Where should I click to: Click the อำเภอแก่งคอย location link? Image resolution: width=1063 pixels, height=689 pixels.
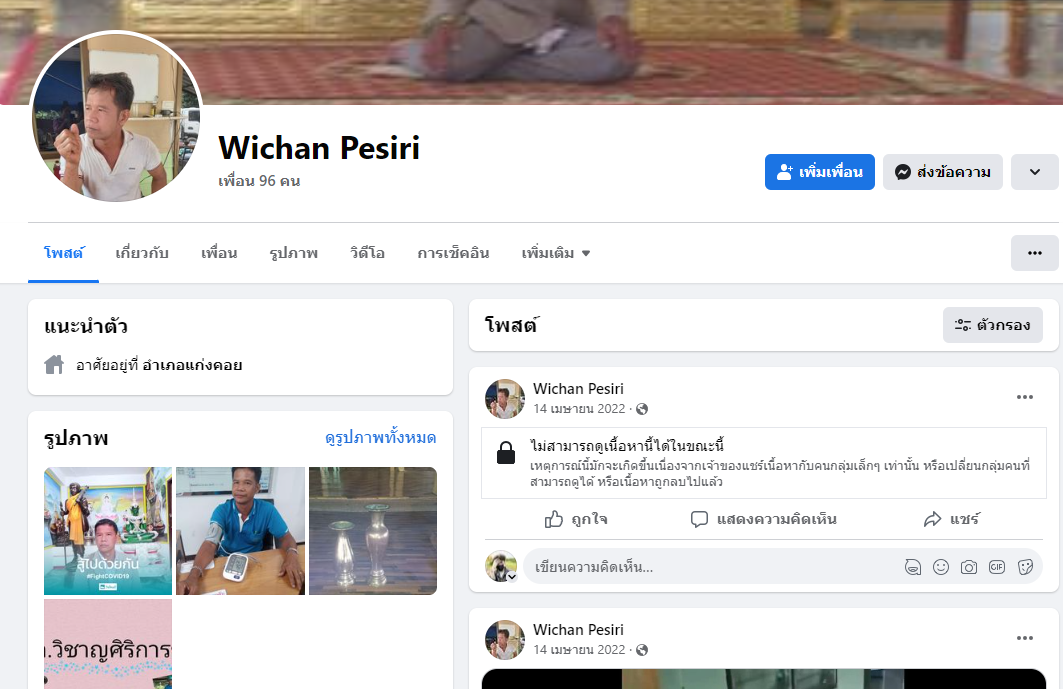[x=192, y=365]
